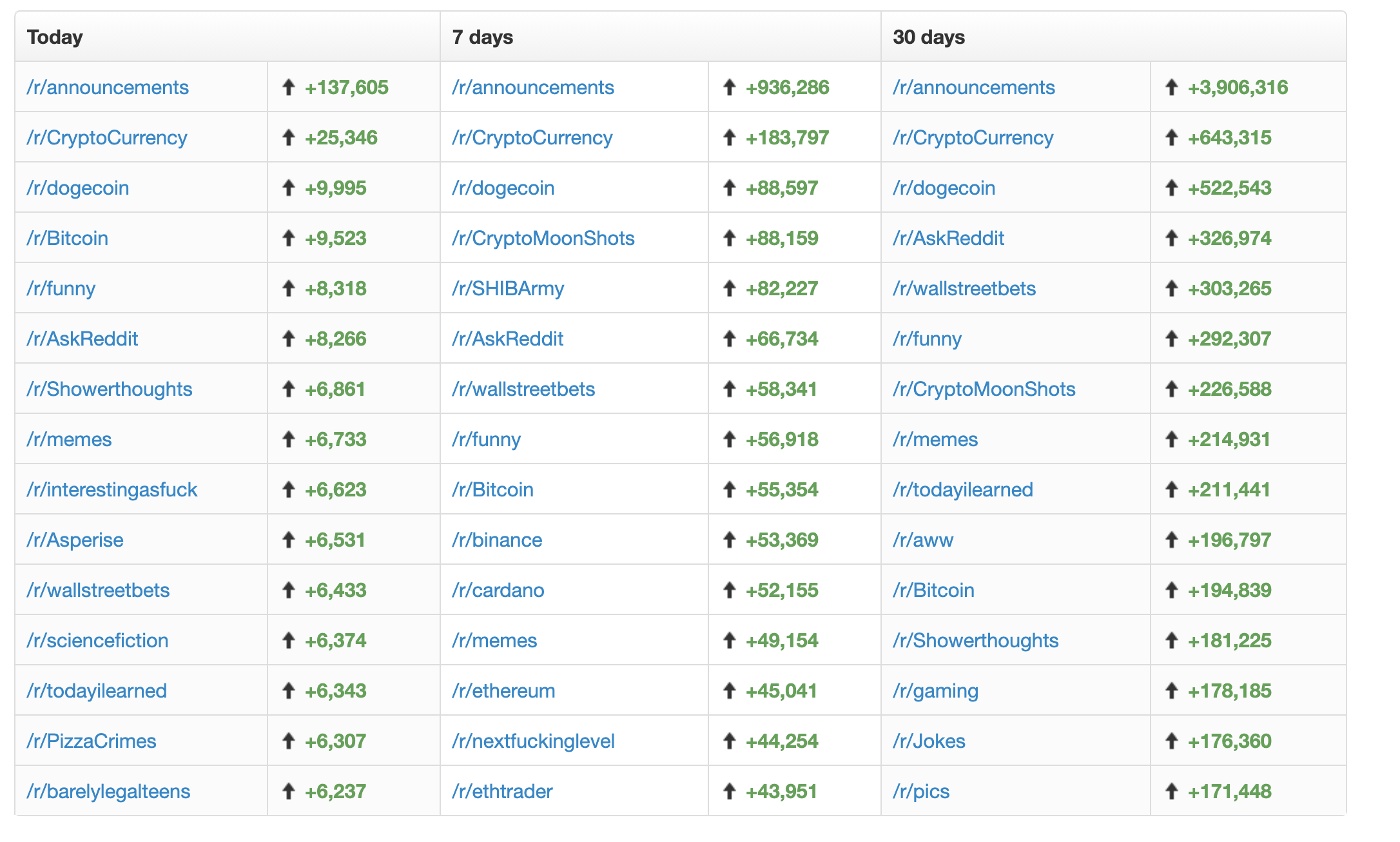Viewport: 1400px width, 842px height.
Task: Visit the /r/nextfuckinglevel link
Action: [x=533, y=741]
